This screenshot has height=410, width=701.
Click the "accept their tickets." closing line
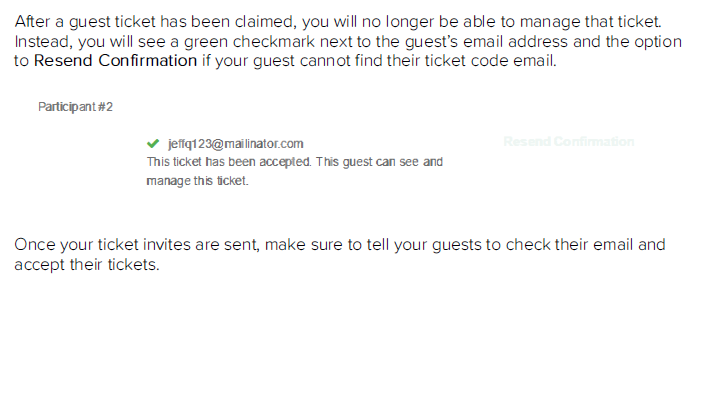[x=87, y=265]
